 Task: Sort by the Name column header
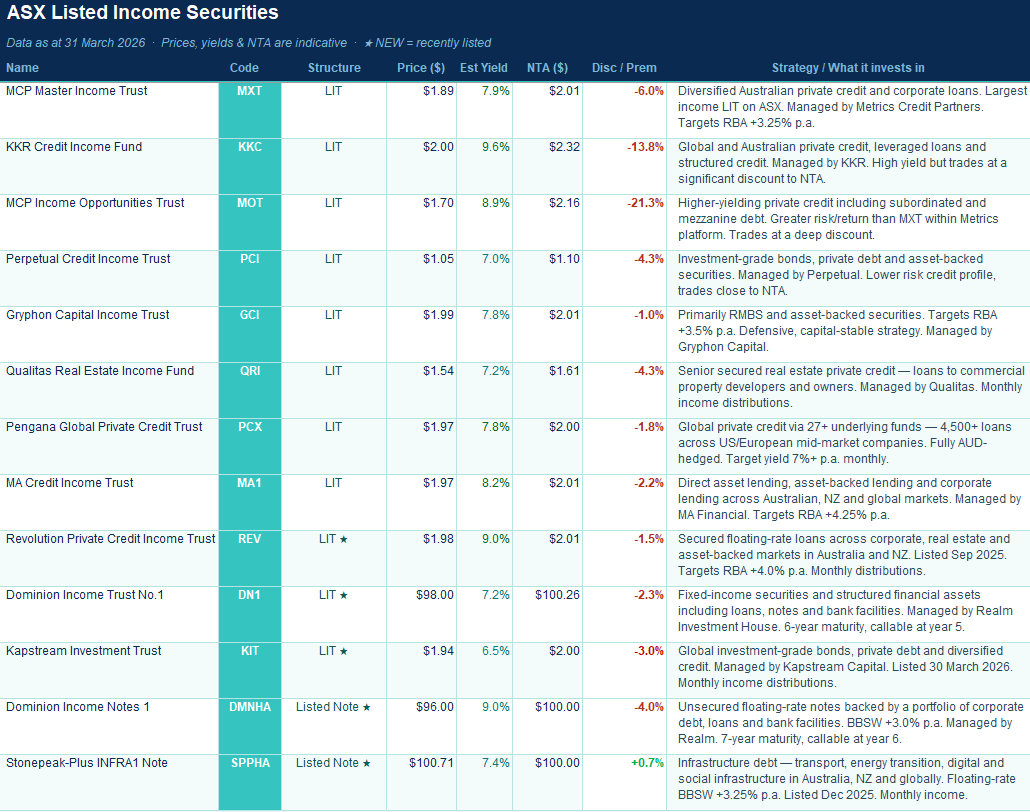coord(22,68)
